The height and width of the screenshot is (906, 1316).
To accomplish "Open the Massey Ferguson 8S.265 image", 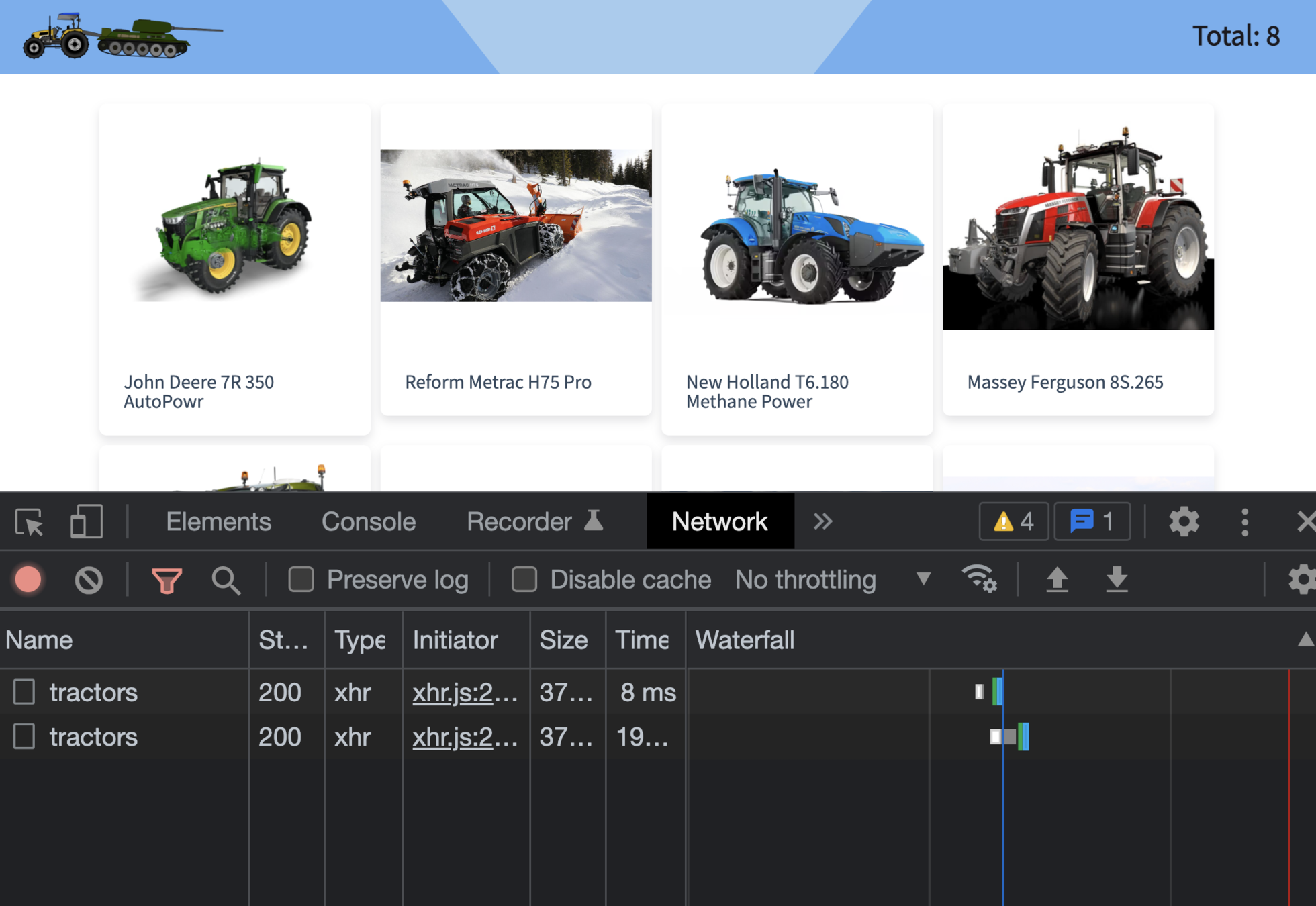I will [1078, 225].
